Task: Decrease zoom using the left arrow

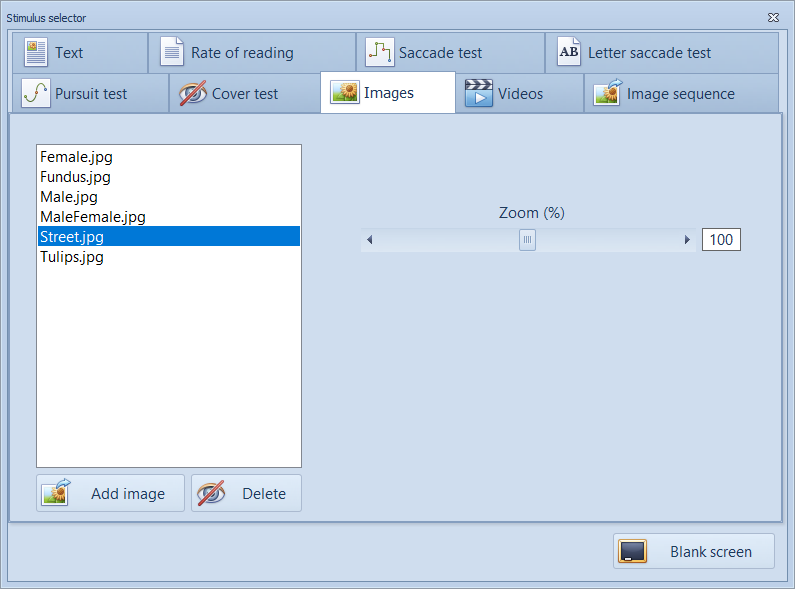Action: [x=370, y=240]
